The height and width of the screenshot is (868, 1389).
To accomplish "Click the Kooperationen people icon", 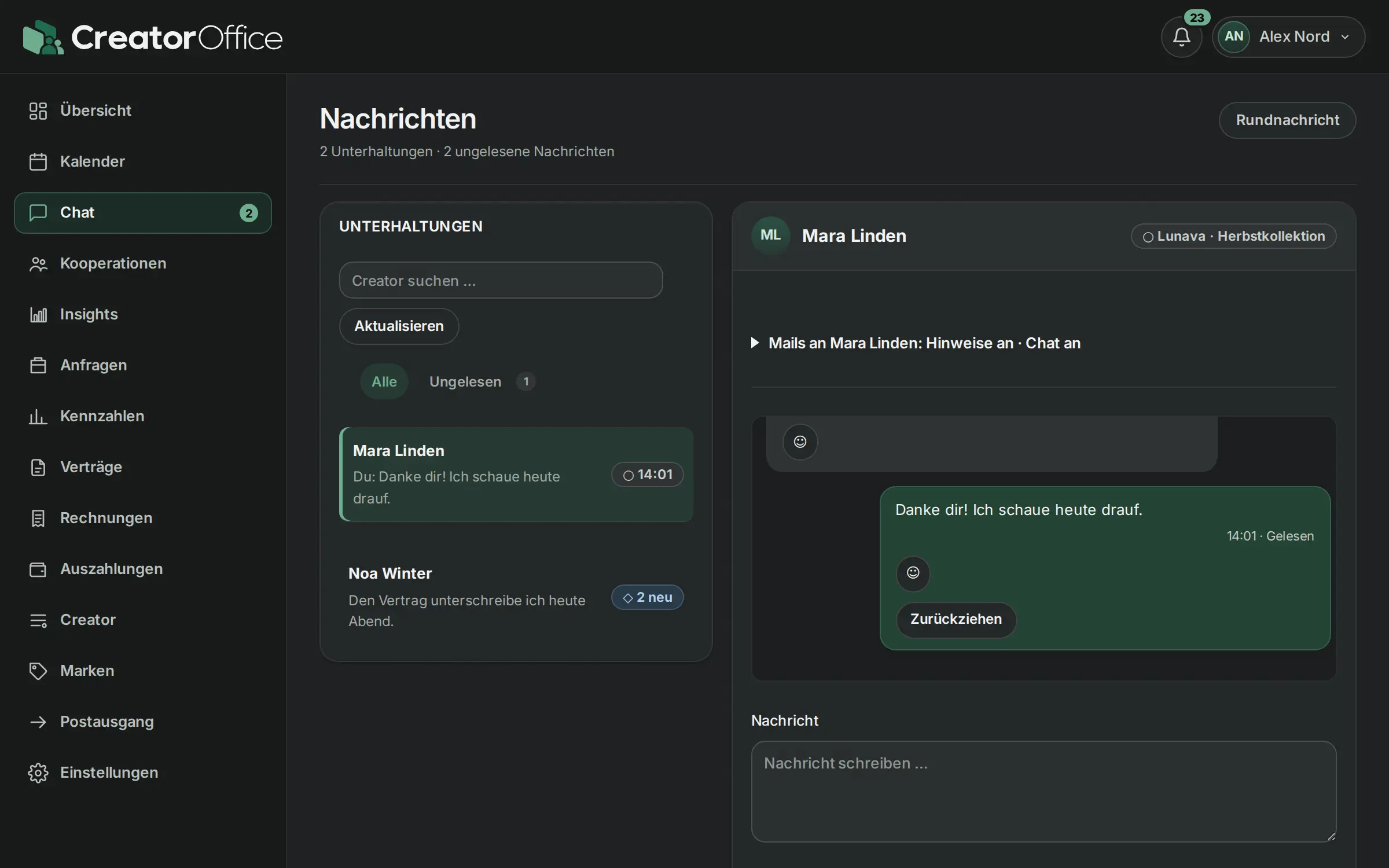I will pyautogui.click(x=38, y=263).
